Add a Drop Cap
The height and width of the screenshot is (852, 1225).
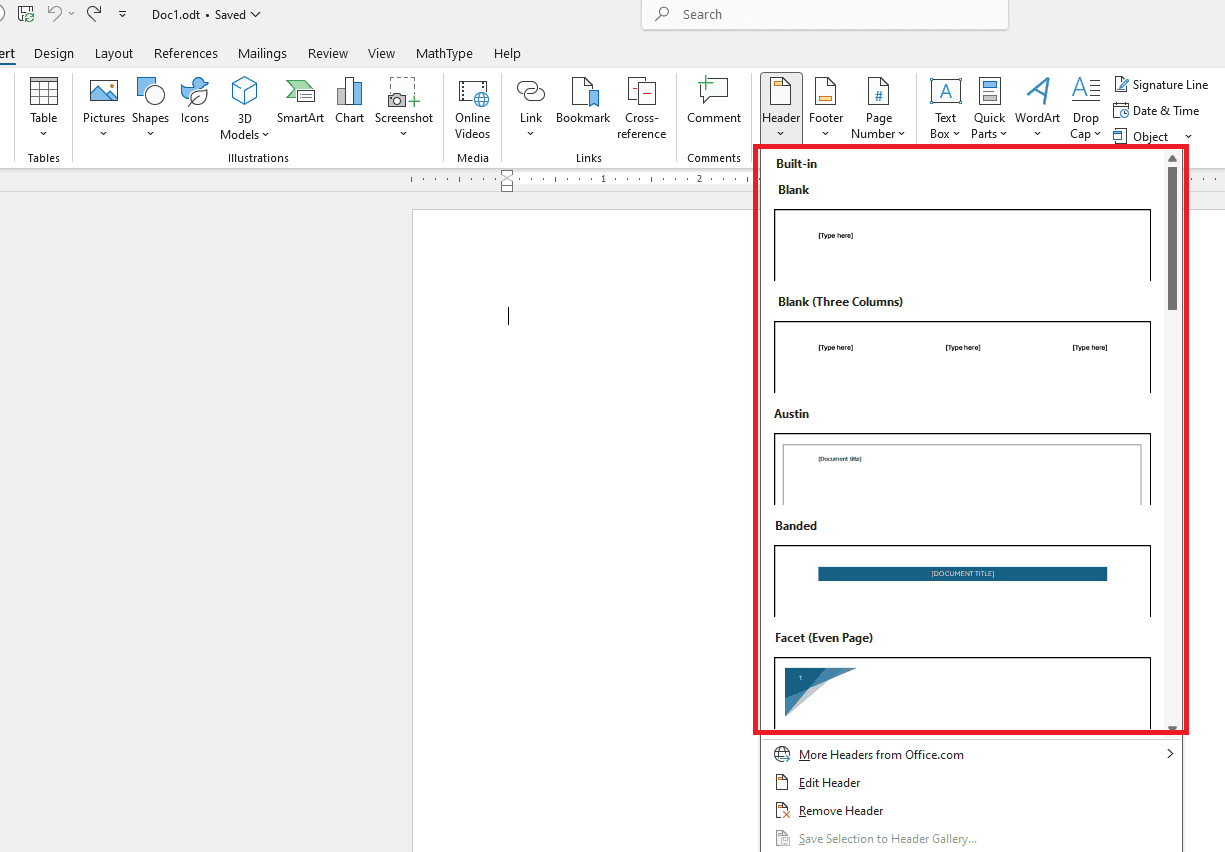[1086, 108]
